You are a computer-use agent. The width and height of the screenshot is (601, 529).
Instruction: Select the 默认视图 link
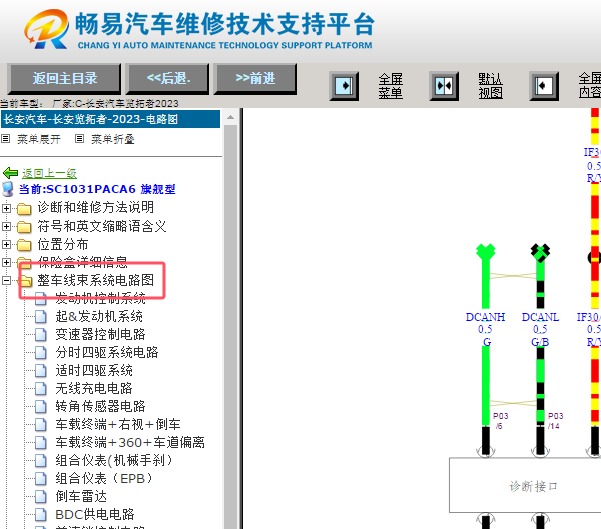point(490,86)
